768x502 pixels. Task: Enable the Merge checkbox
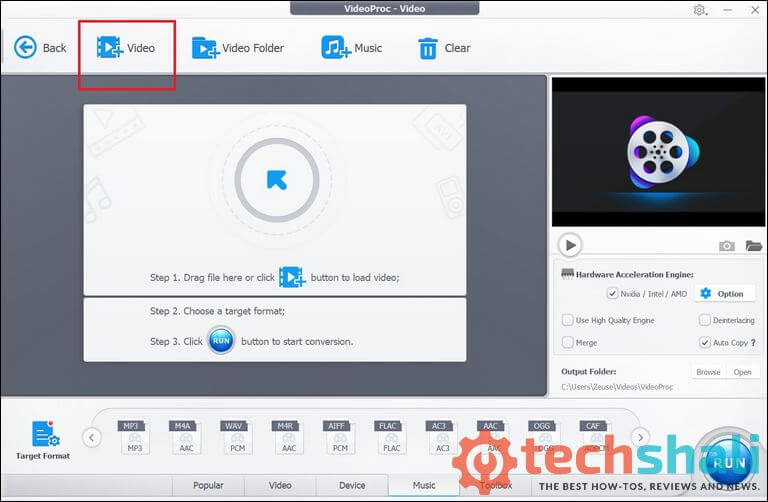[x=567, y=342]
